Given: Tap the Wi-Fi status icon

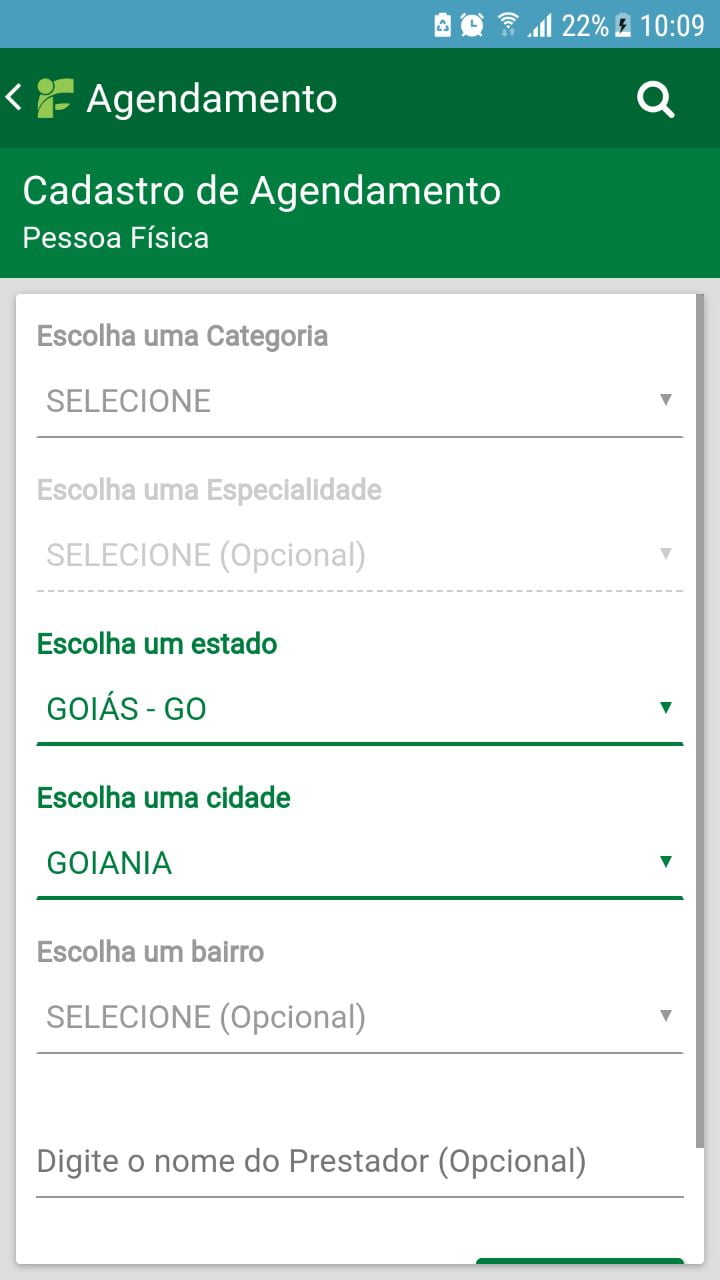Looking at the screenshot, I should point(508,25).
